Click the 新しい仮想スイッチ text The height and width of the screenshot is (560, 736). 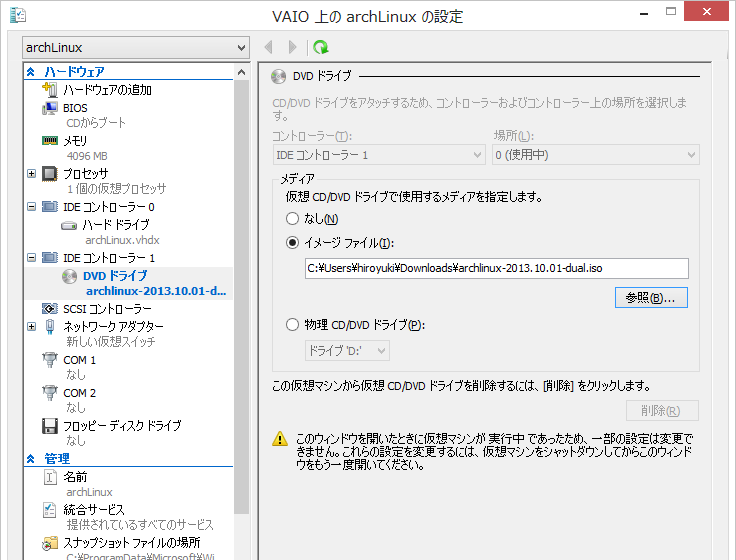(110, 342)
